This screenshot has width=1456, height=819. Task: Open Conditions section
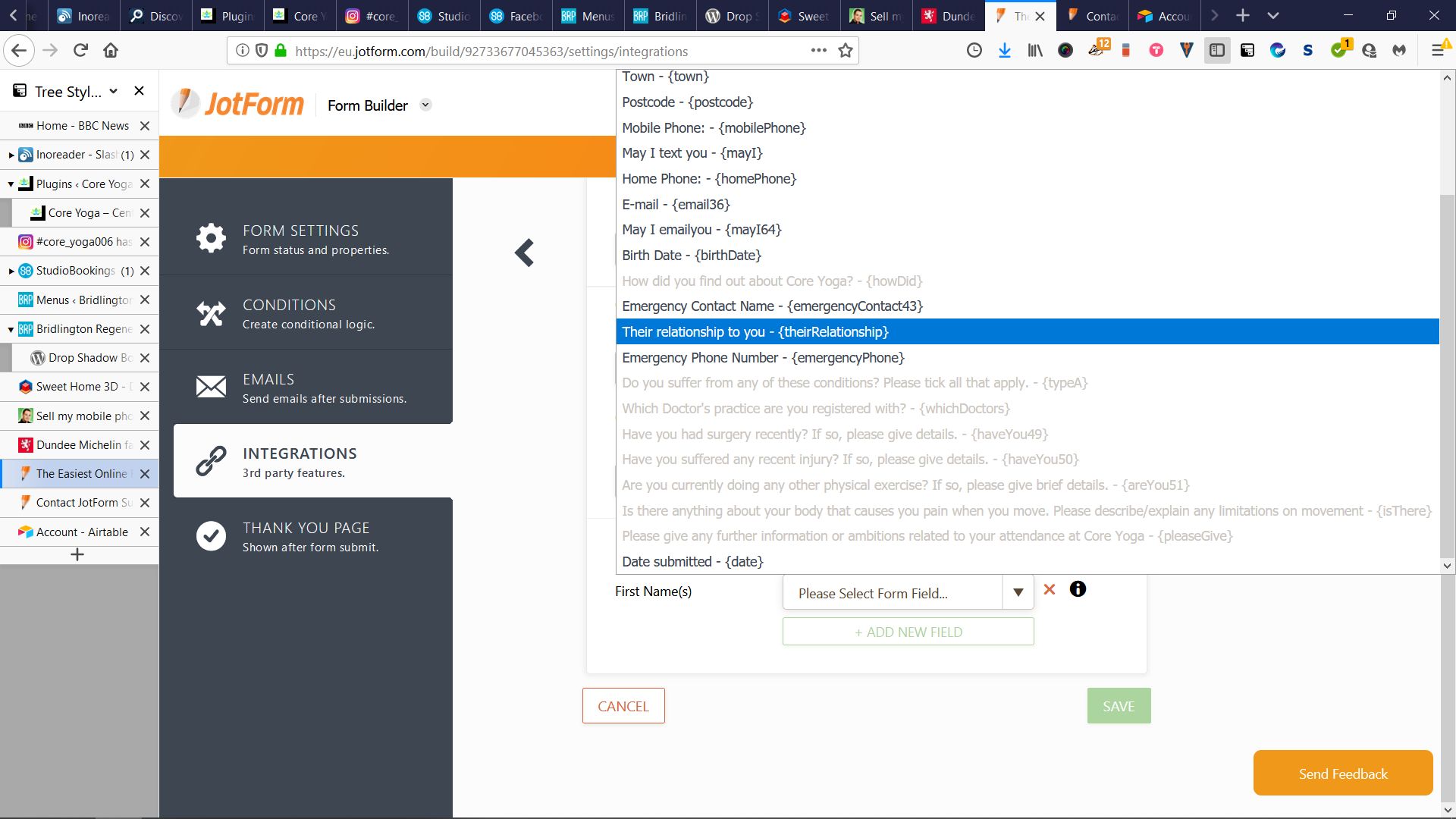306,313
